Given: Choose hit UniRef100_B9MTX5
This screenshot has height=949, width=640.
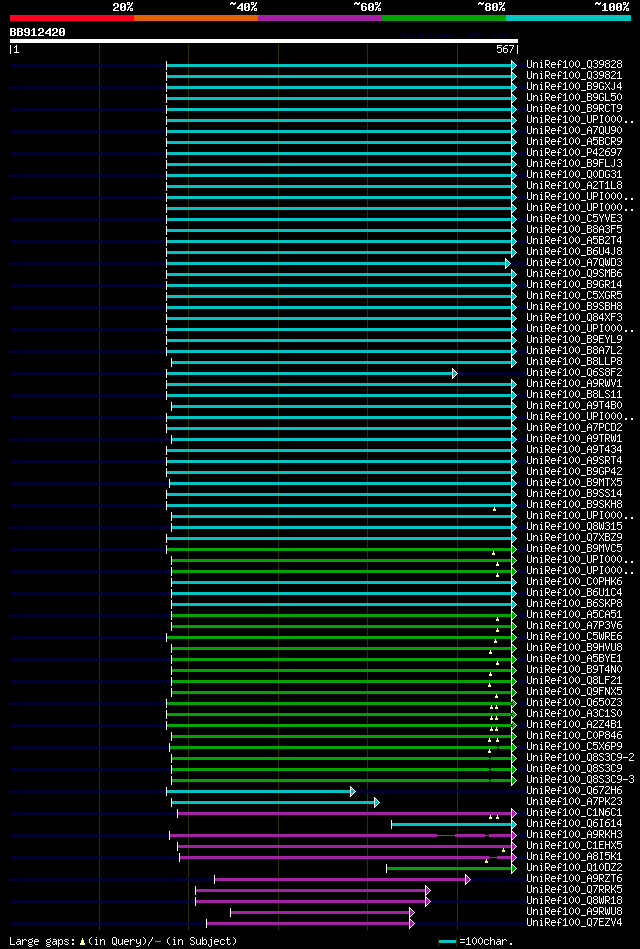Looking at the screenshot, I should coord(574,482).
